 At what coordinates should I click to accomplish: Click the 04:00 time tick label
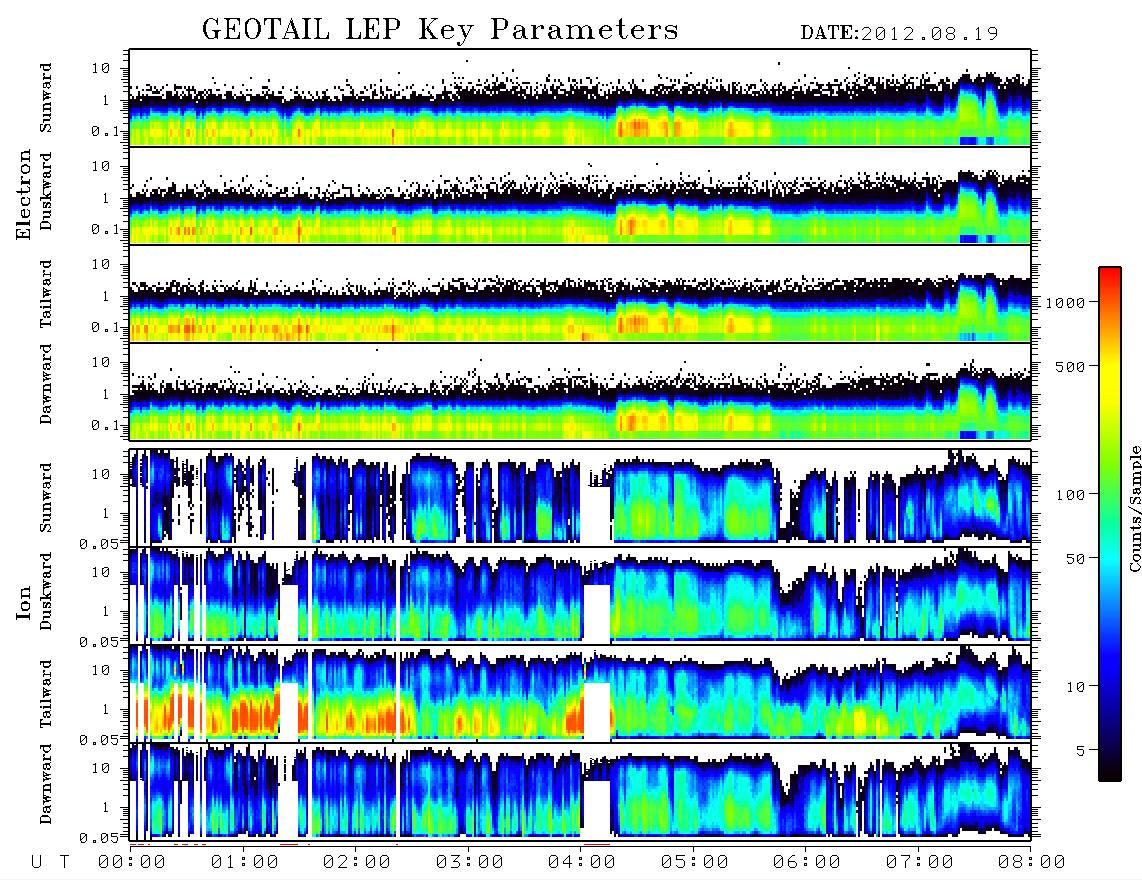click(x=582, y=863)
